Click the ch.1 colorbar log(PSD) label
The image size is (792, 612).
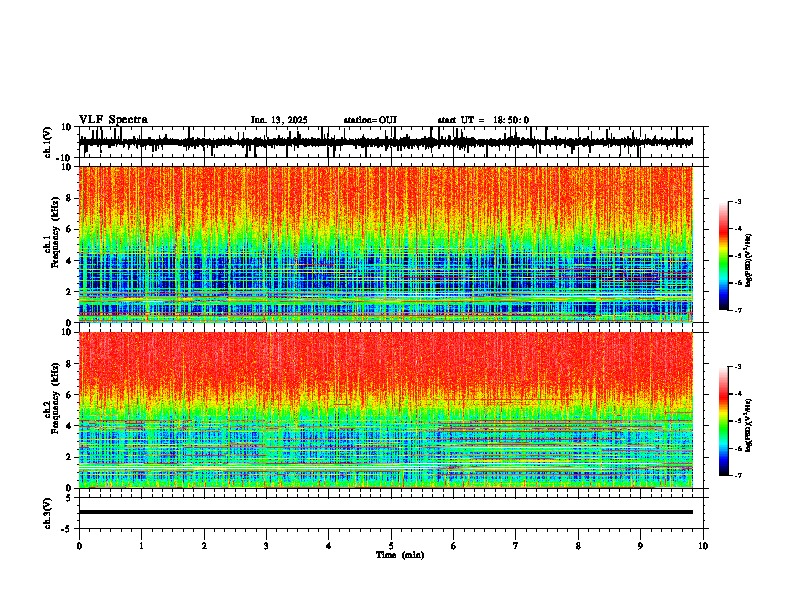(x=749, y=260)
